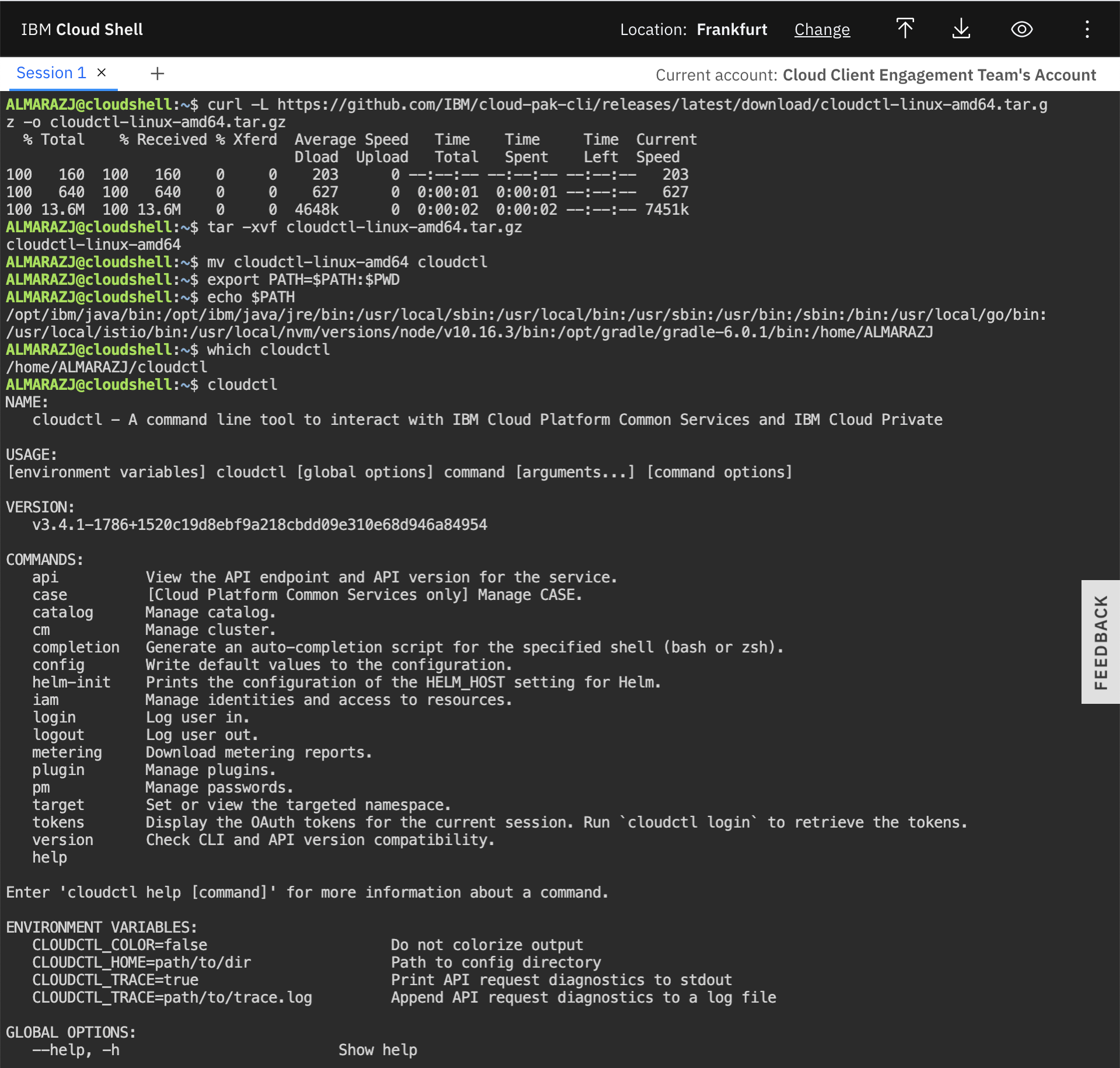Viewport: 1120px width, 1068px height.
Task: Click the '--help, -h' global option
Action: click(76, 1050)
